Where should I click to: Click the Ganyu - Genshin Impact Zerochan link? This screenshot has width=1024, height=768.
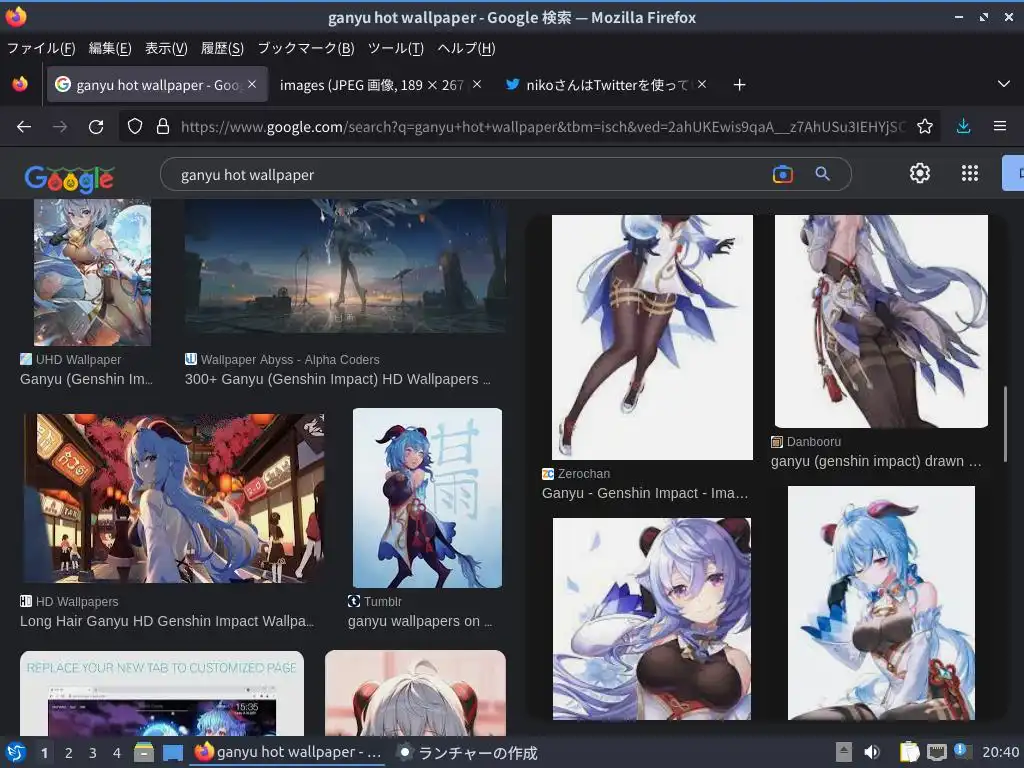tap(645, 494)
